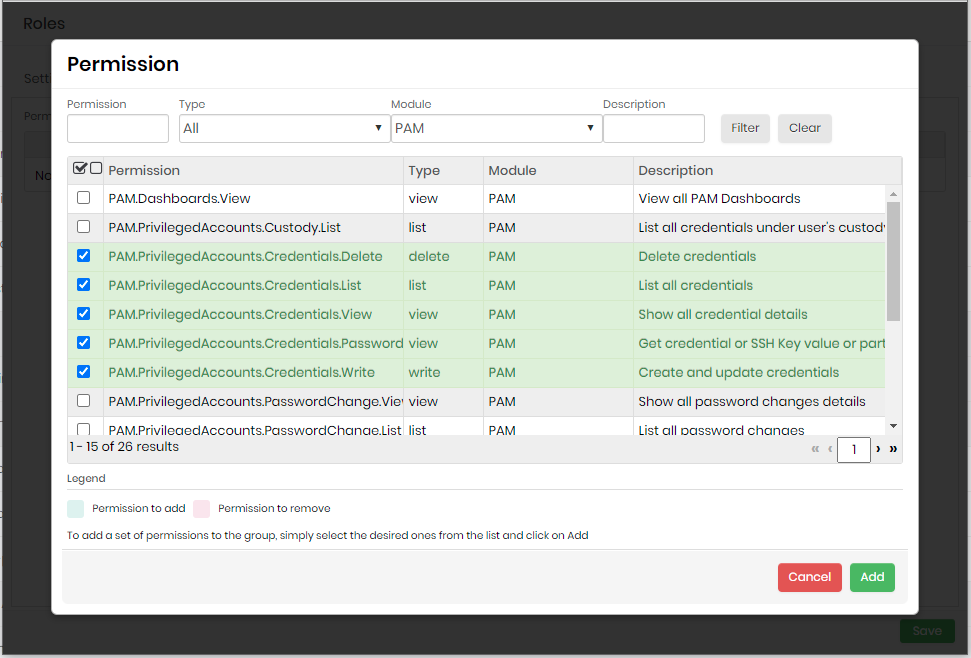Jump to last page with double-right arrows
This screenshot has height=658, width=971.
(893, 449)
